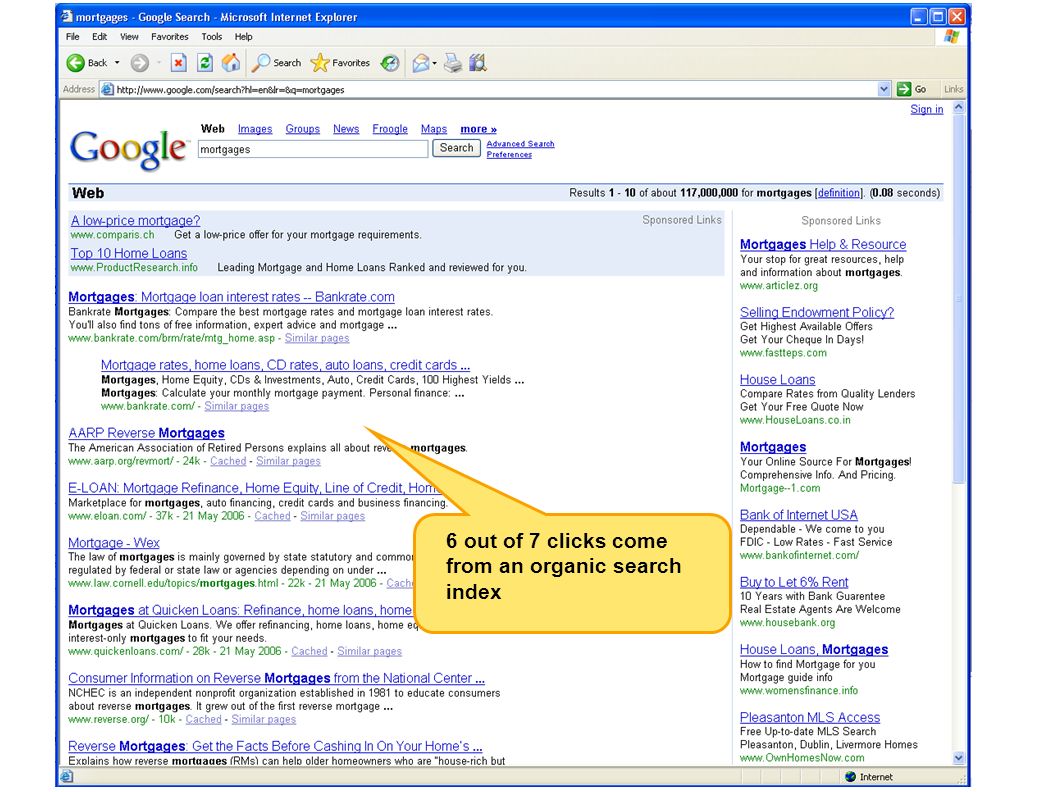Open the Favorites star button
The height and width of the screenshot is (792, 1056).
[x=340, y=63]
